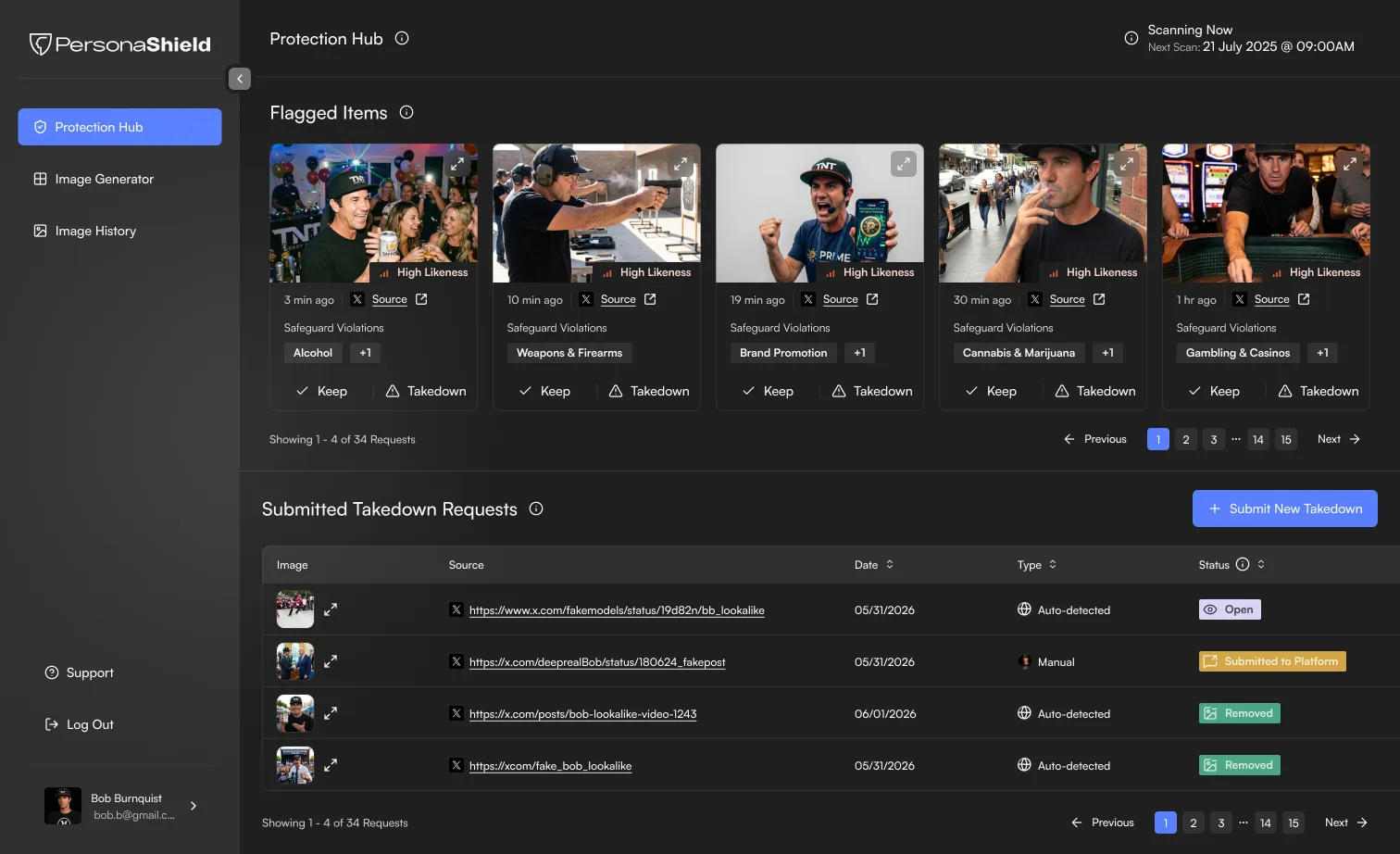Click Removed badge on 06/01/2026 row
This screenshot has height=854, width=1400.
click(x=1240, y=713)
